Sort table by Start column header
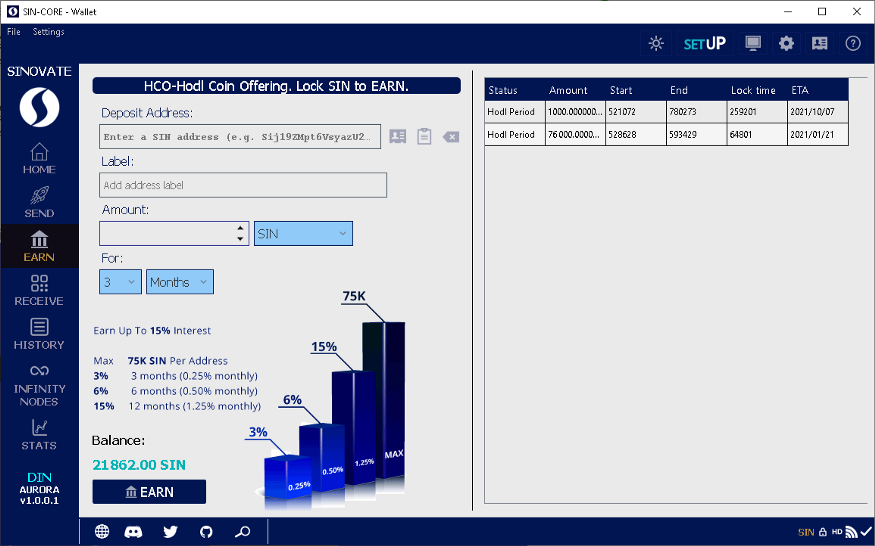The width and height of the screenshot is (875, 546). click(x=636, y=90)
